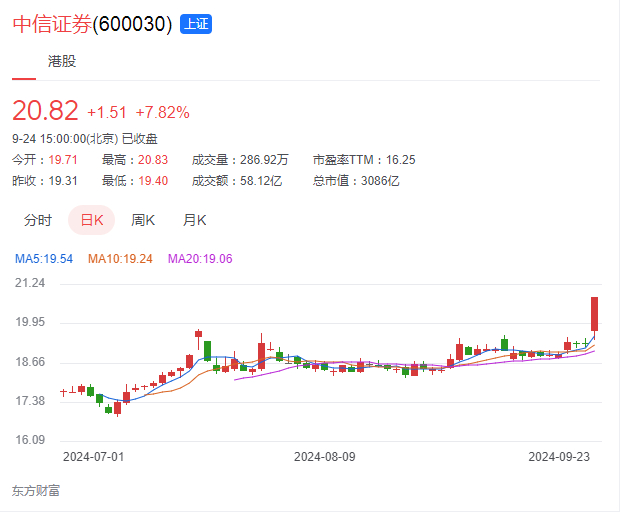Click the MA5:19.54 legend label
The image size is (620, 512).
click(44, 259)
